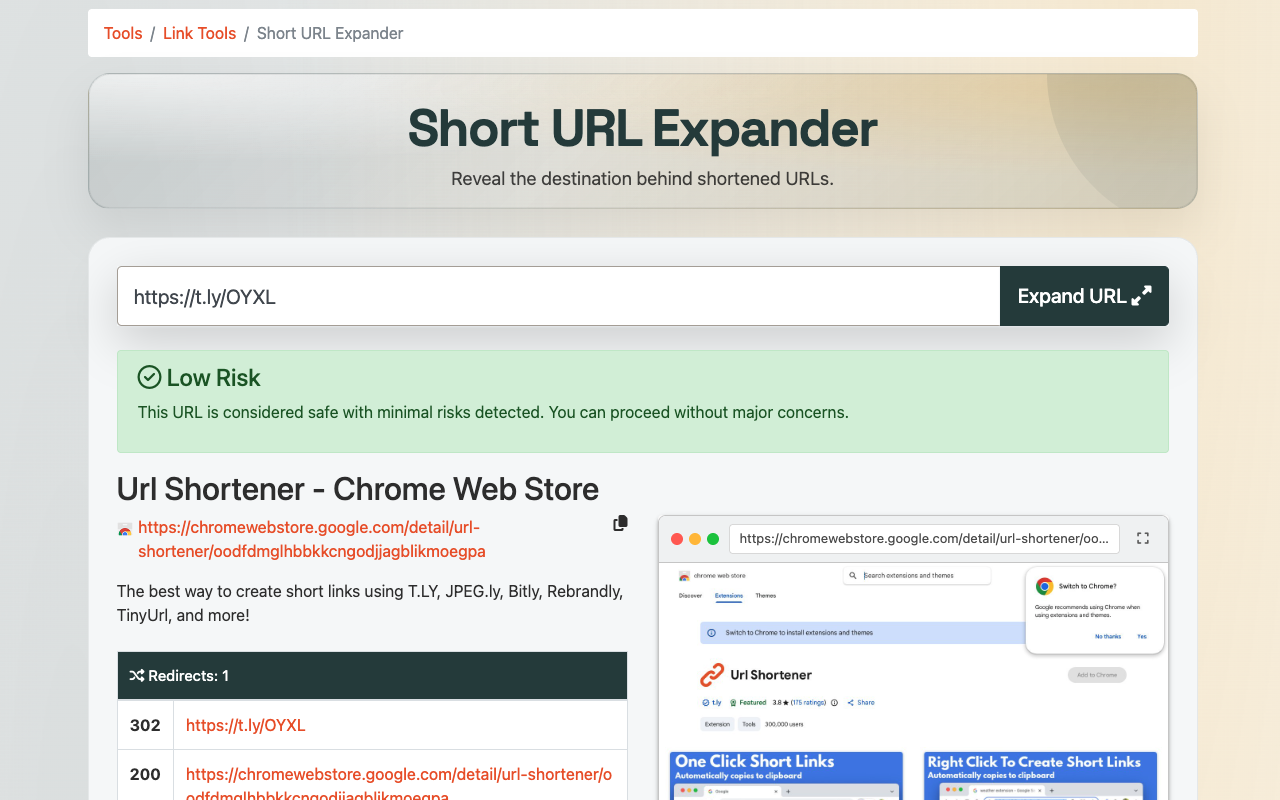The width and height of the screenshot is (1280, 800).
Task: Select the 200 status code cell
Action: click(x=145, y=775)
